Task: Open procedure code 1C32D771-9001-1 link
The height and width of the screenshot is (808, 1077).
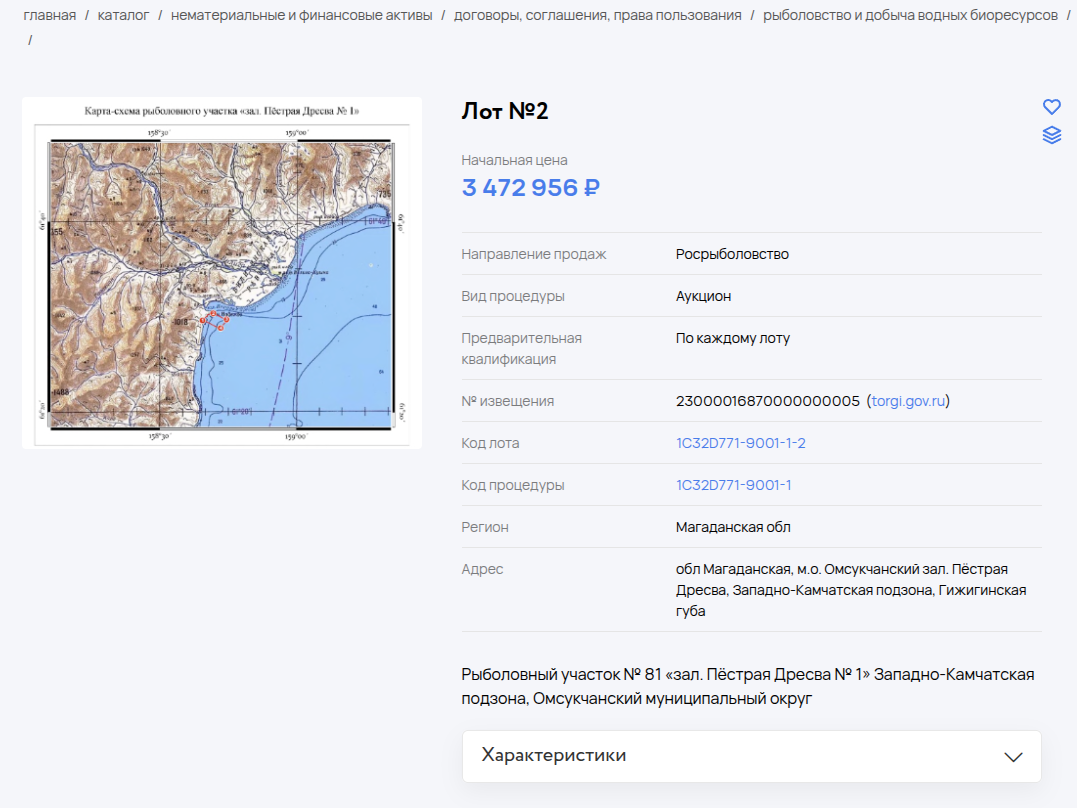Action: point(734,485)
